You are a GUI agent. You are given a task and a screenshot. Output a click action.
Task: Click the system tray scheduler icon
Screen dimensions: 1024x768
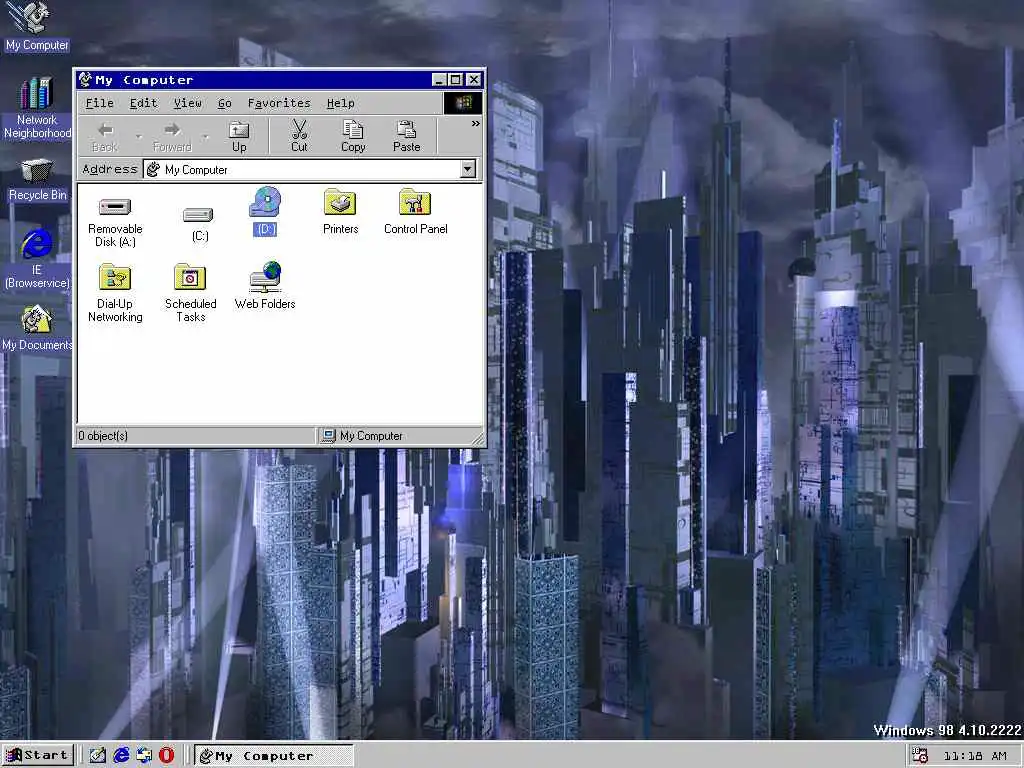pos(920,756)
